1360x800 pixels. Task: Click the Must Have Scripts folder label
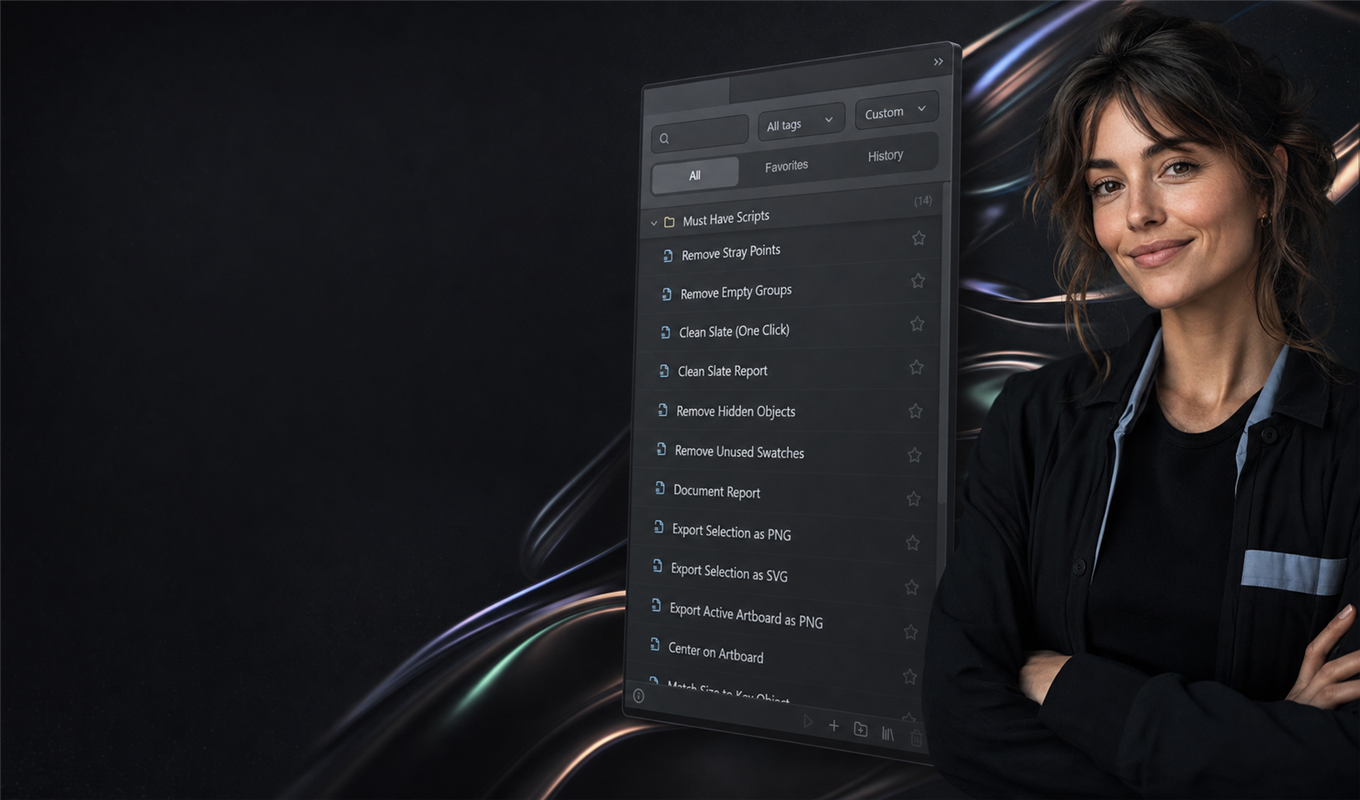point(726,218)
